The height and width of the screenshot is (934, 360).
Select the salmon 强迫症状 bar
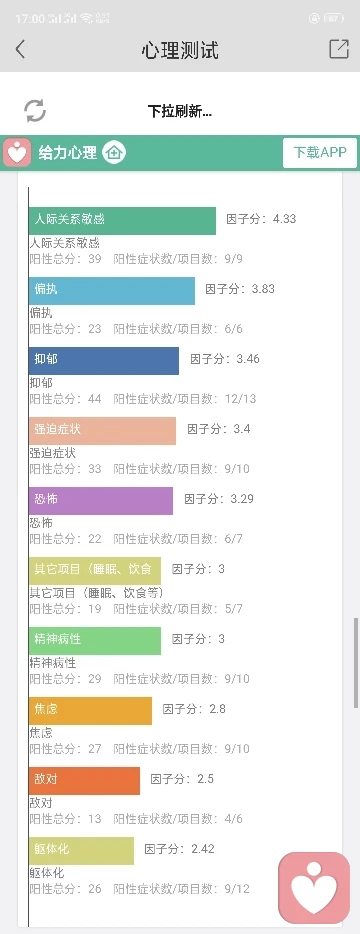[103, 431]
